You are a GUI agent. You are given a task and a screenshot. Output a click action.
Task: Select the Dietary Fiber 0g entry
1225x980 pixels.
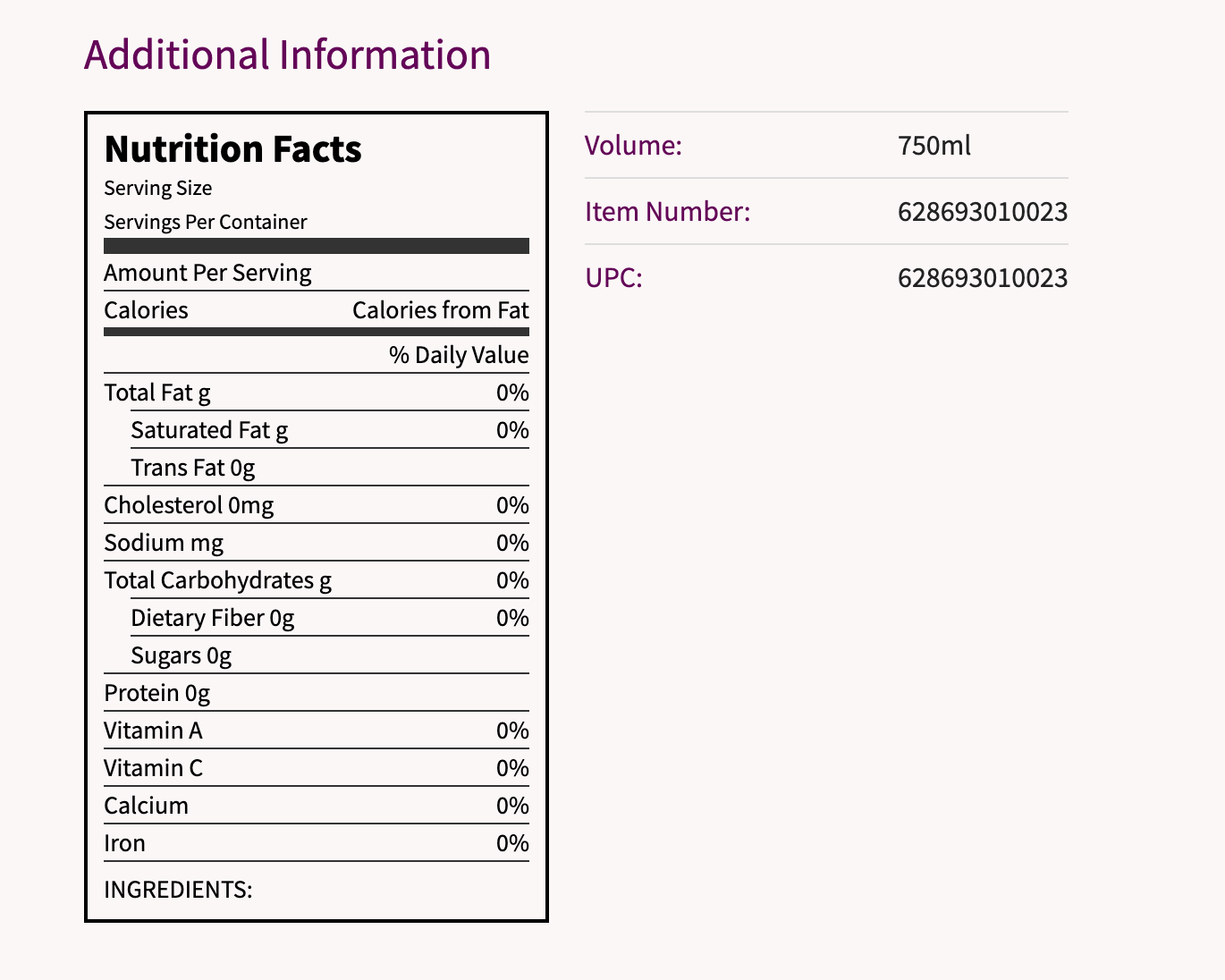(213, 619)
